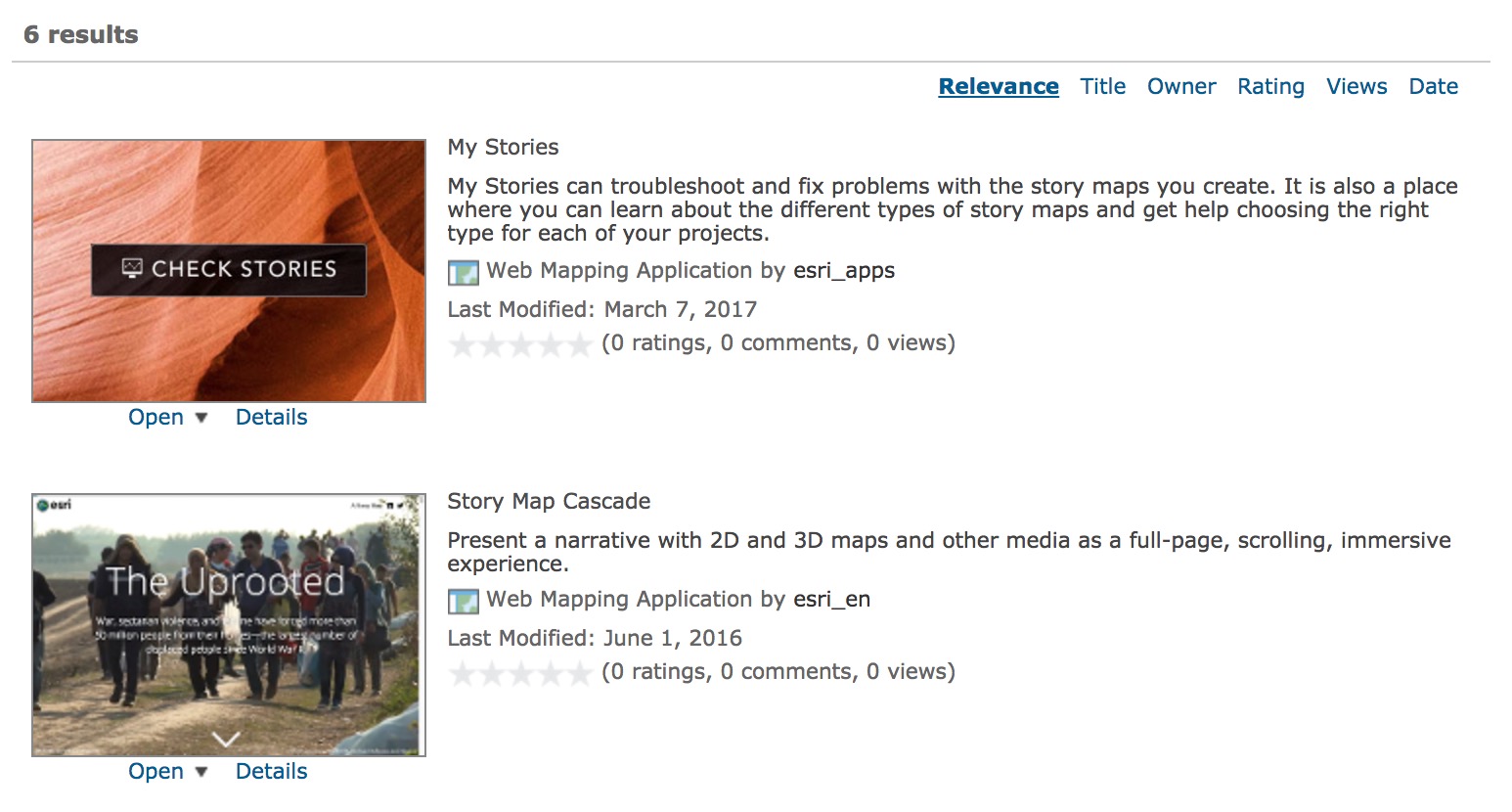Viewport: 1512px width, 812px height.
Task: Sort results by Rating
Action: coord(1269,86)
